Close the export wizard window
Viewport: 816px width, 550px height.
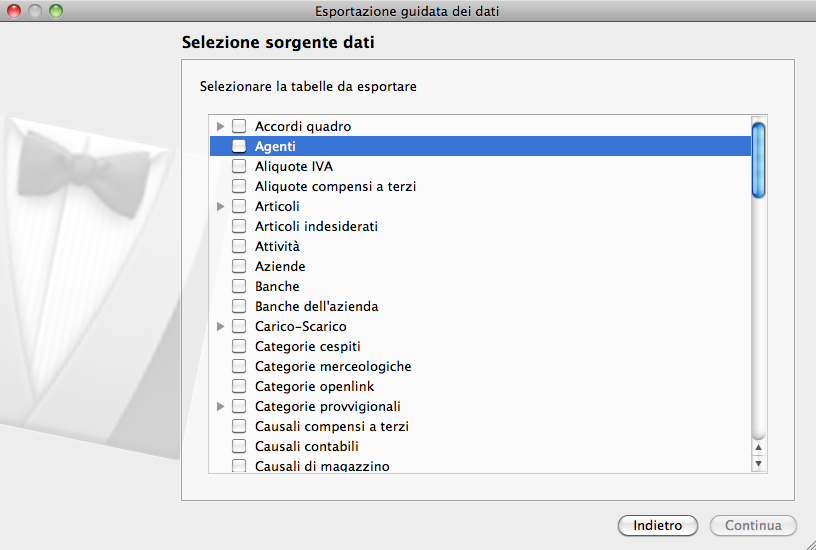(x=14, y=11)
